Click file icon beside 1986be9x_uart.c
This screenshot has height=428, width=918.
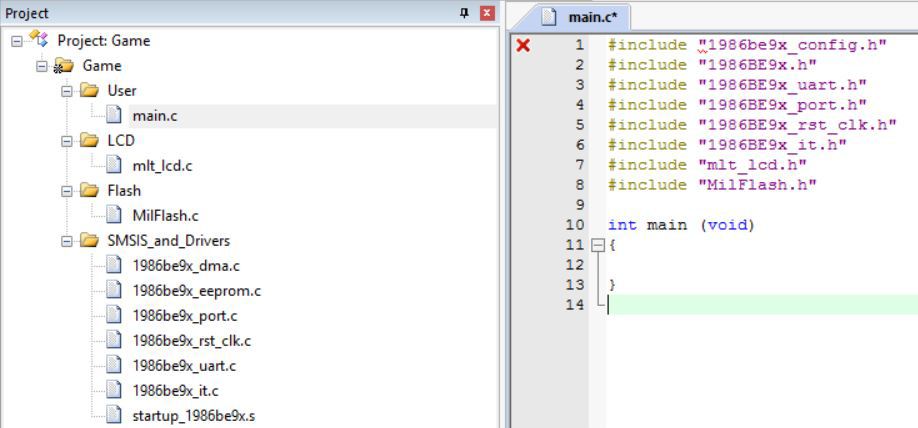(114, 365)
